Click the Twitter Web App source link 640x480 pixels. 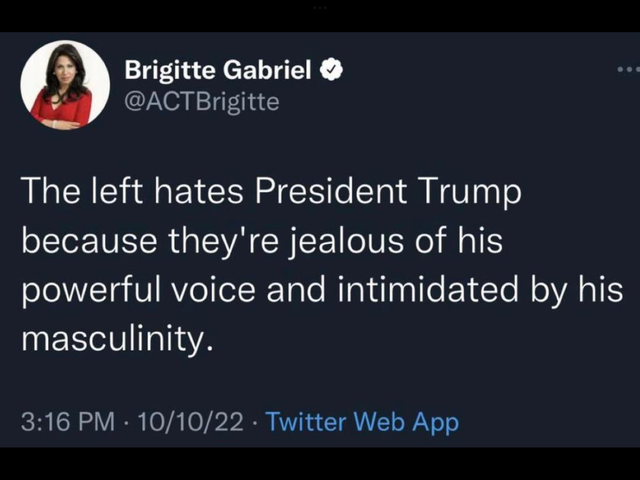362,422
